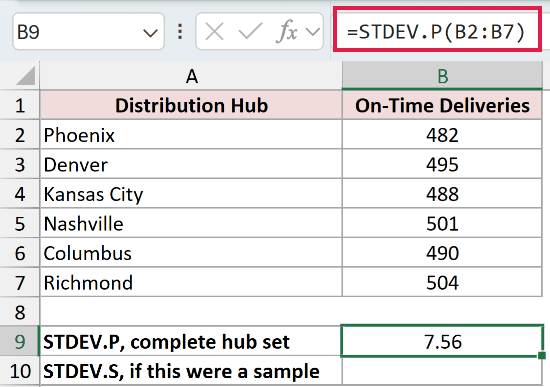
Task: Select the Kansas City cell
Action: [x=191, y=194]
